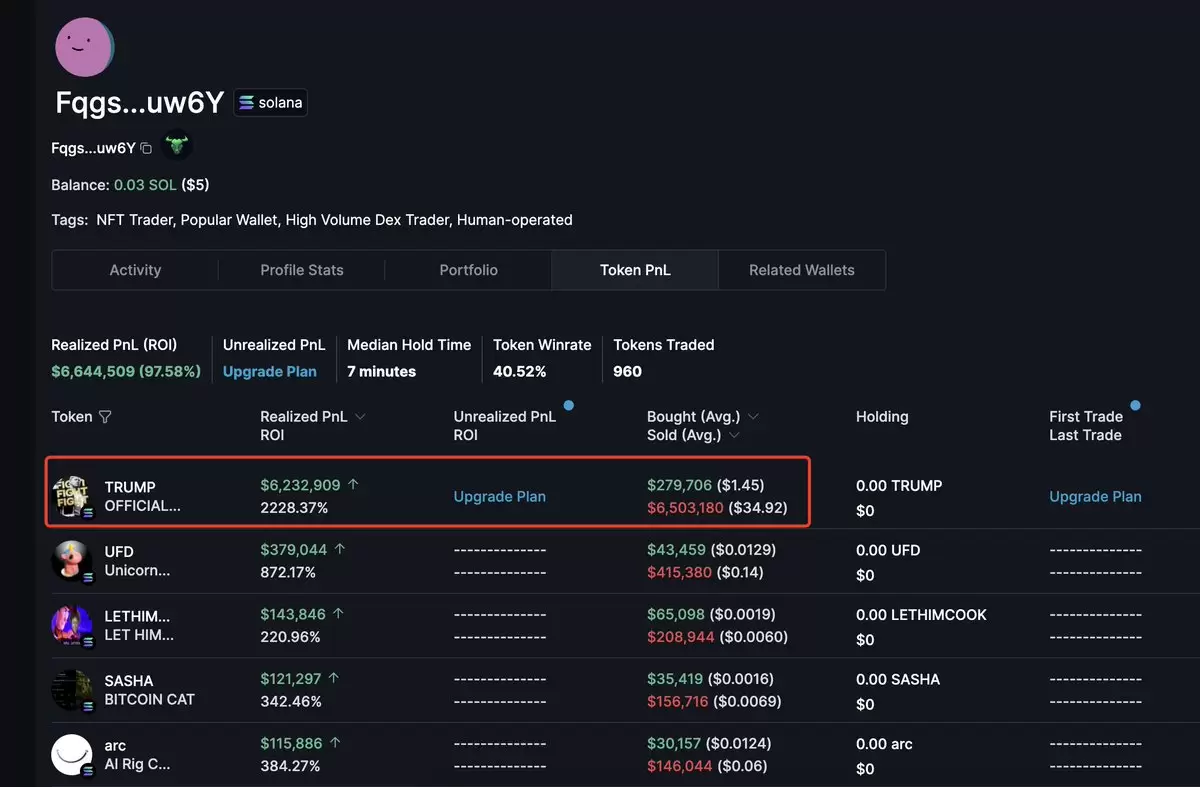Click the UFD unicorn token icon
The image size is (1200, 787).
point(72,561)
